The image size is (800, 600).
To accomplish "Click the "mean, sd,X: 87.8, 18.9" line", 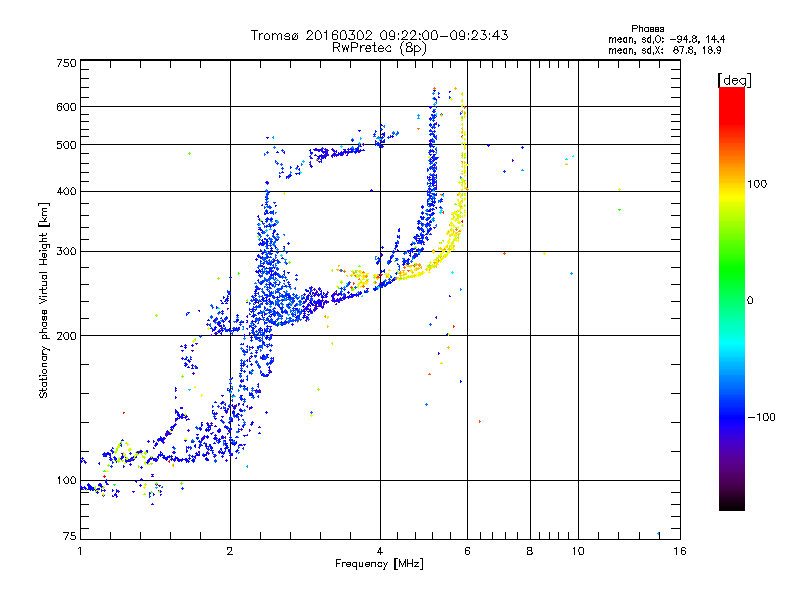I will (665, 51).
